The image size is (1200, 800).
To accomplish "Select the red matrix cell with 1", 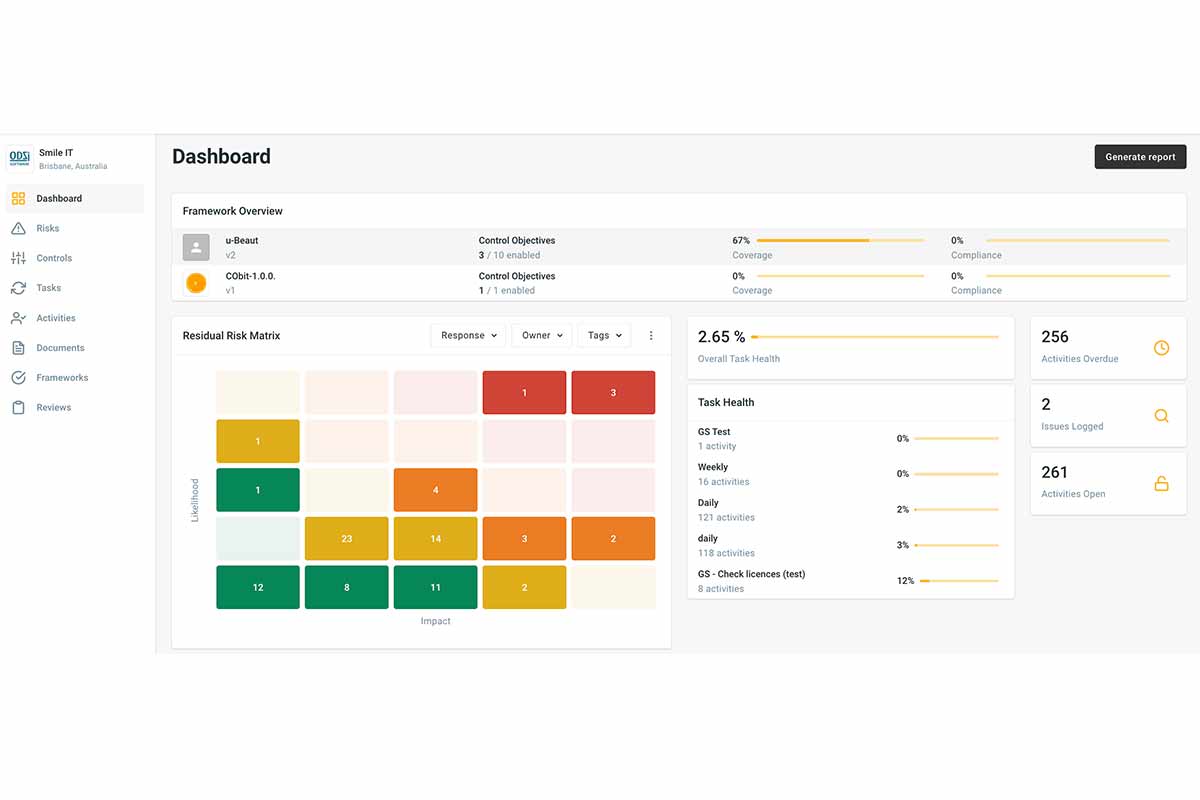I will 524,393.
